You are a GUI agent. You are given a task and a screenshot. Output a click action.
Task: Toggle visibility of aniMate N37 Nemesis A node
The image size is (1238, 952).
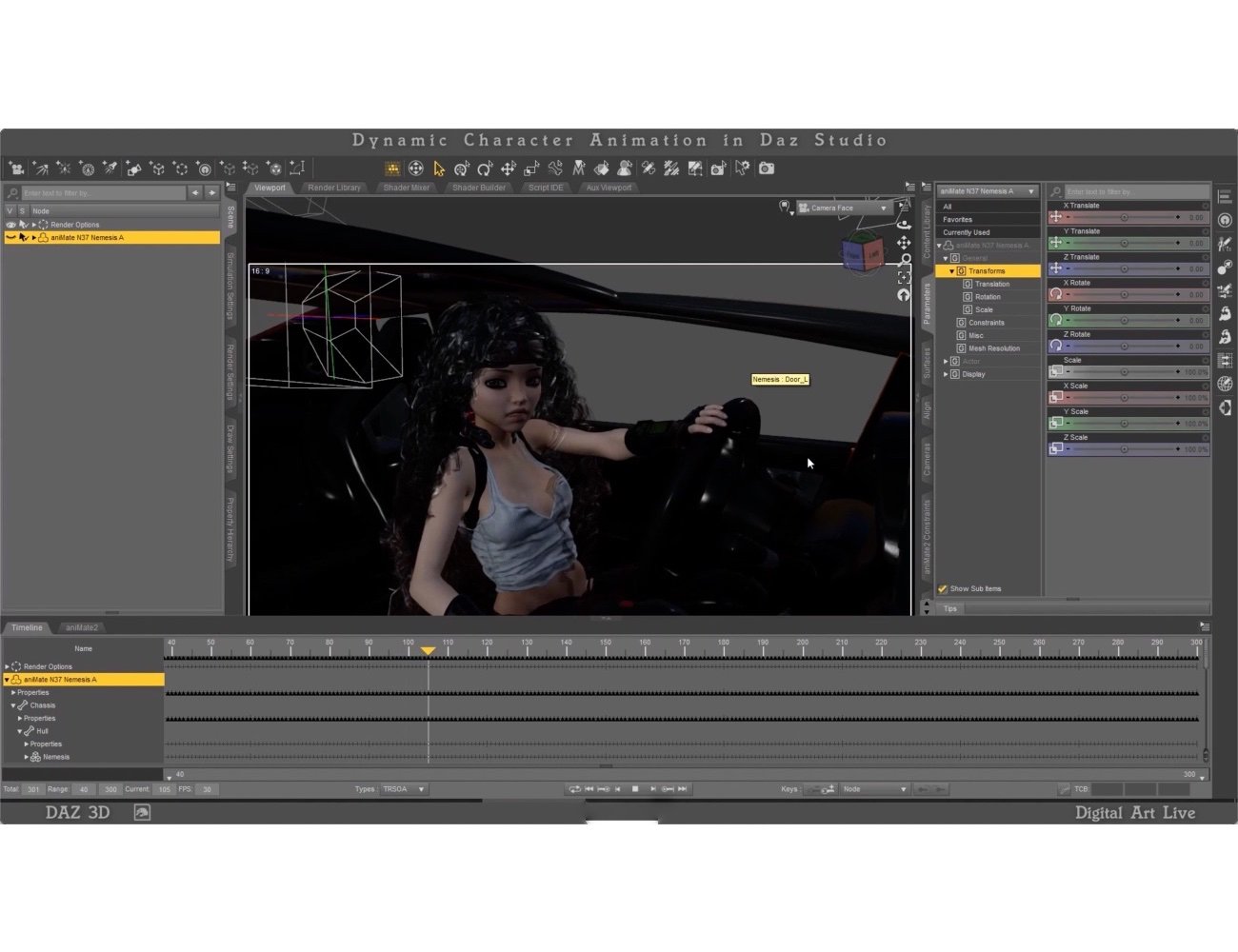pos(11,237)
